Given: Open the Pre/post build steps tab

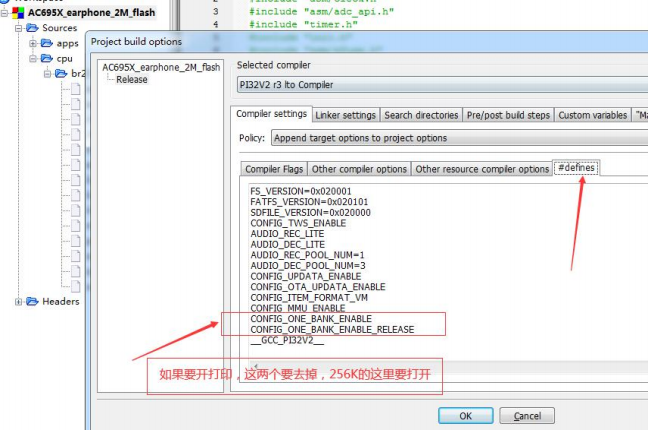Looking at the screenshot, I should [508, 115].
